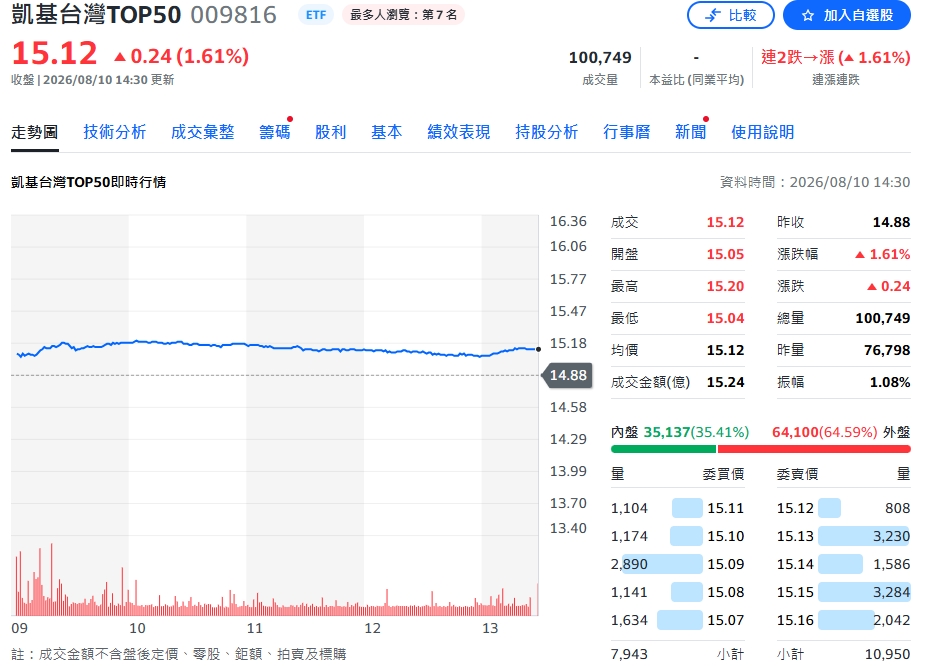Go to the 股利 tab

click(331, 132)
